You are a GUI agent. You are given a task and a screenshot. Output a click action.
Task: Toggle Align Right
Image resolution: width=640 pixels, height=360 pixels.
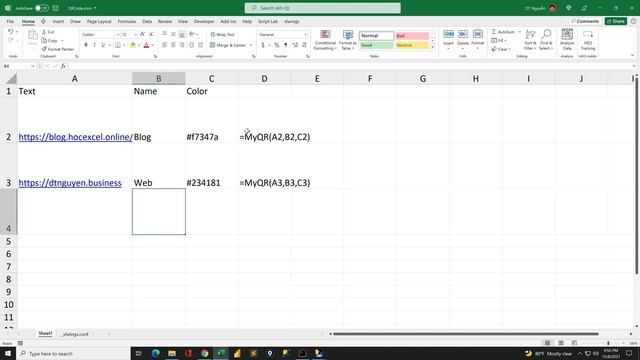[182, 45]
